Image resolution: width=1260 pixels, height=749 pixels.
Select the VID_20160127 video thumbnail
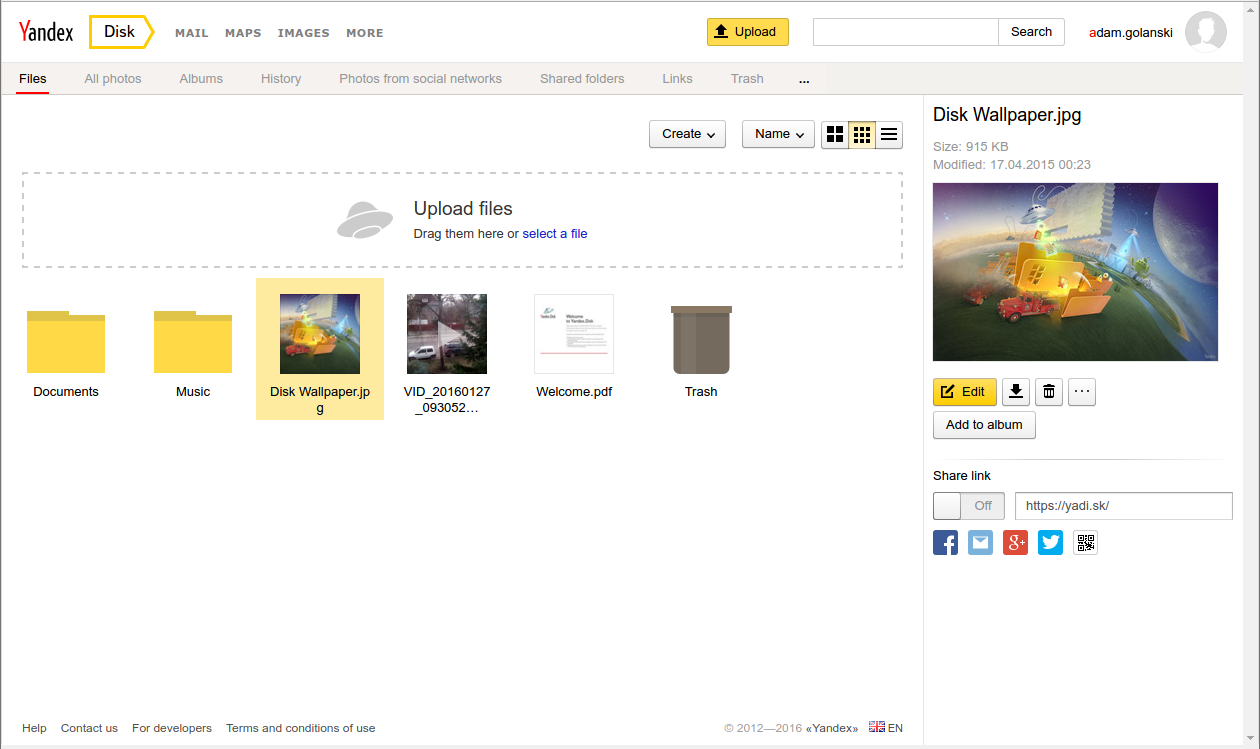(x=447, y=334)
